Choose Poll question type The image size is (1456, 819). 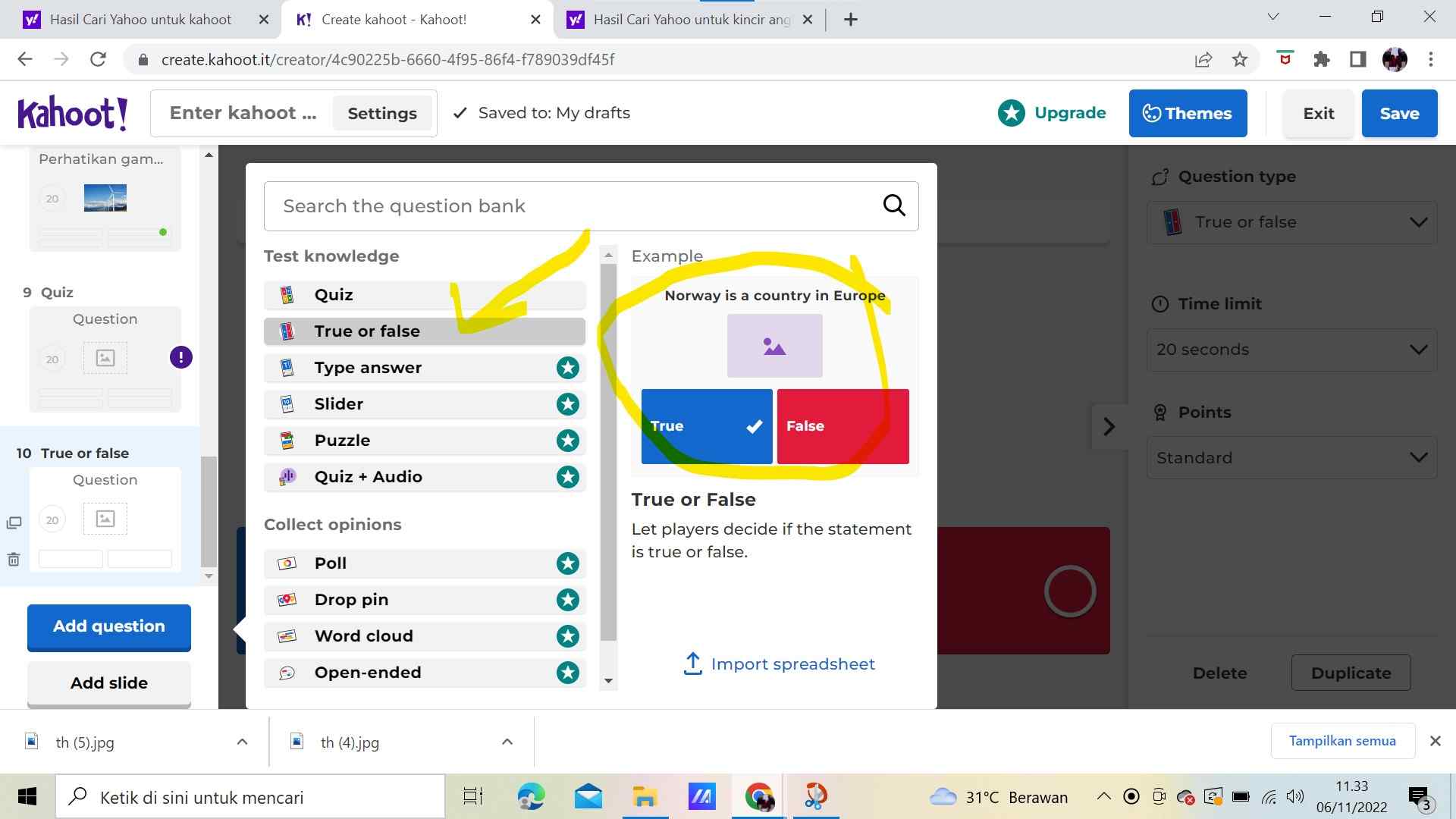(x=425, y=563)
